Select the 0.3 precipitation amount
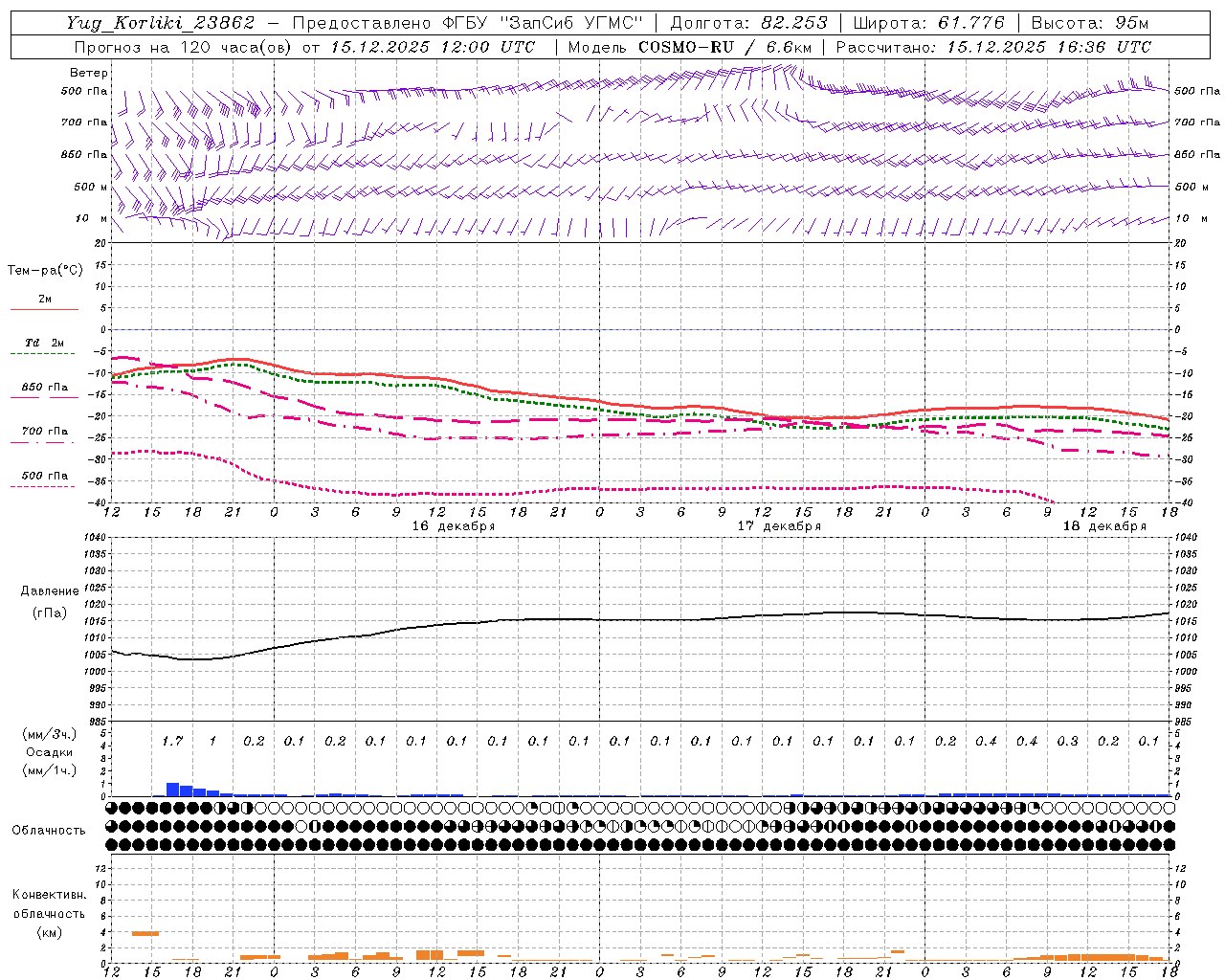Screen dimensions: 1225x980 (x=1067, y=741)
